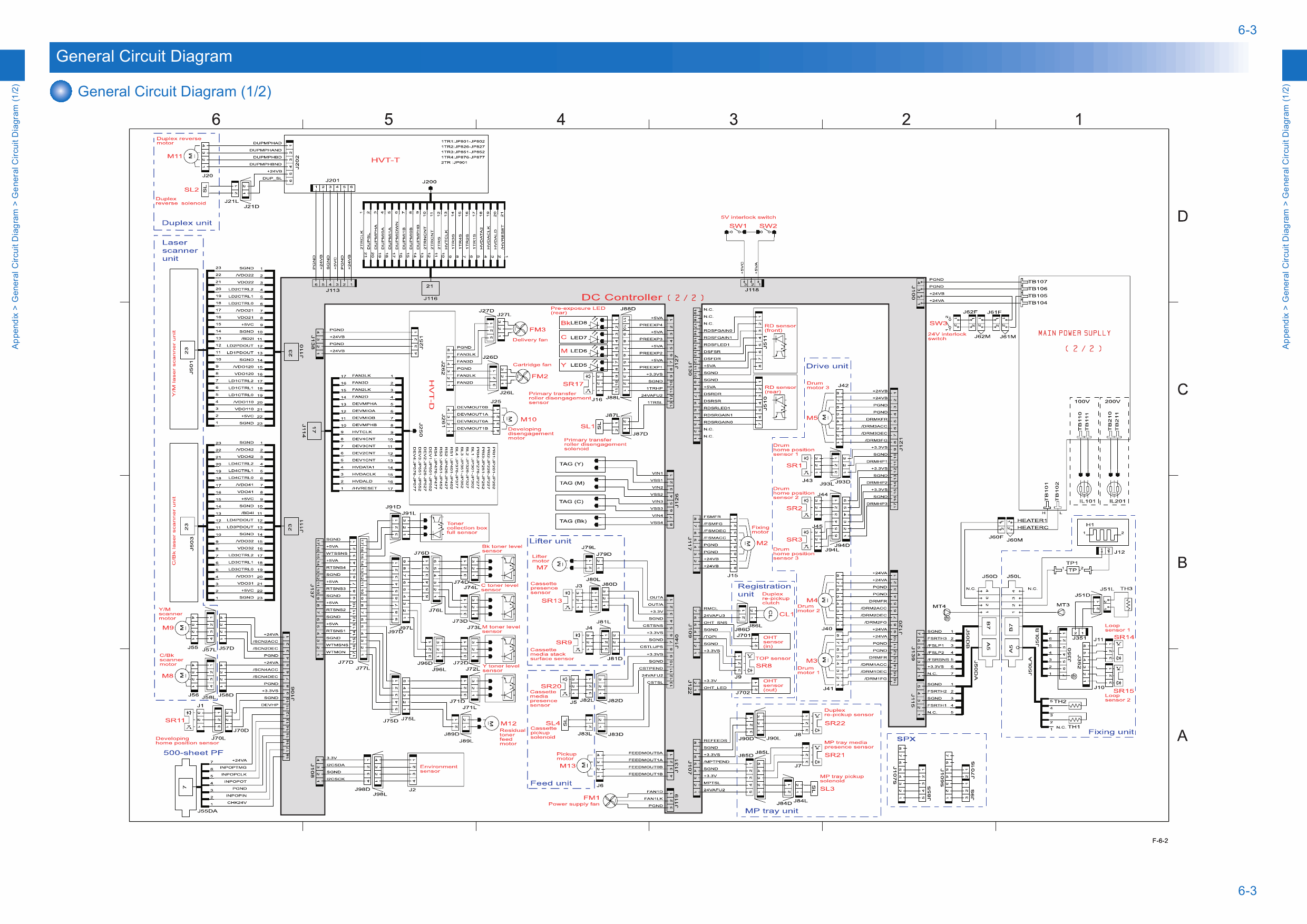Click the M5 drum motor 3 symbol

[825, 418]
